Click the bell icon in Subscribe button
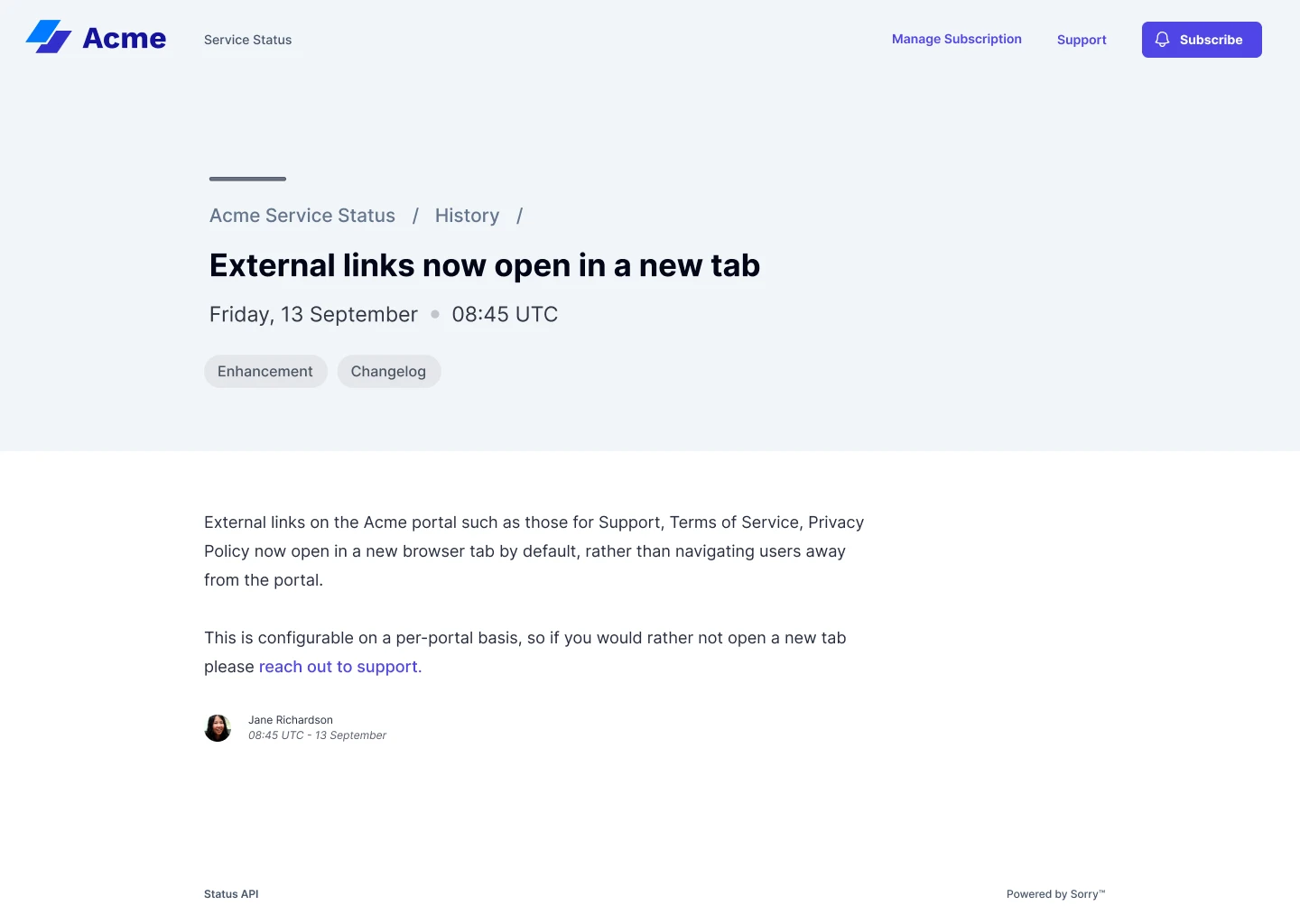Screen dimensions: 1300x924 (x=1163, y=40)
